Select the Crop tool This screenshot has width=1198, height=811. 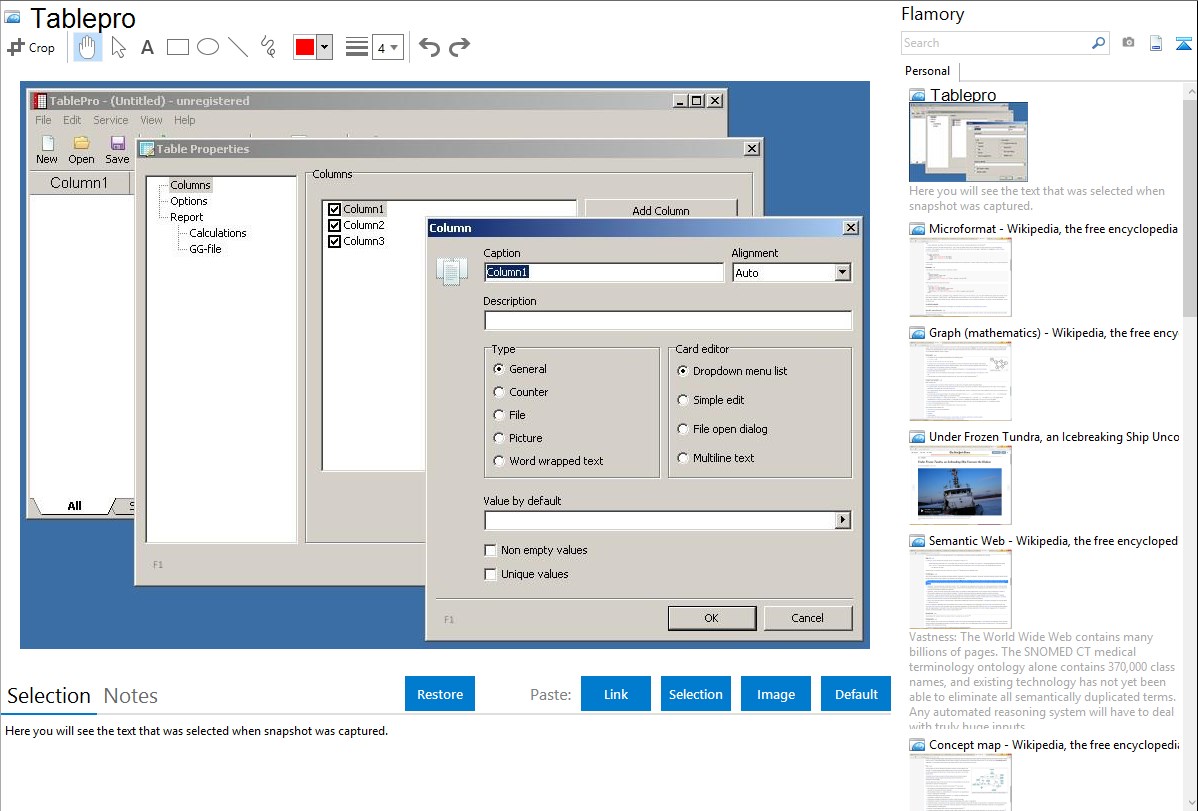(x=31, y=47)
